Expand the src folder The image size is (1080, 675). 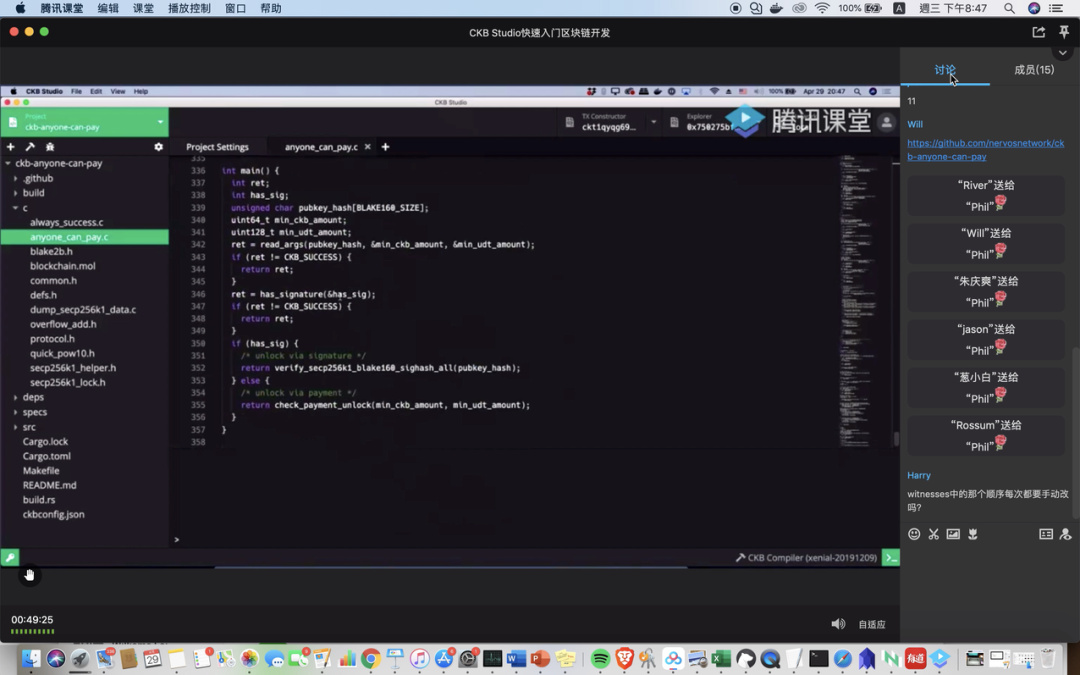coord(15,427)
